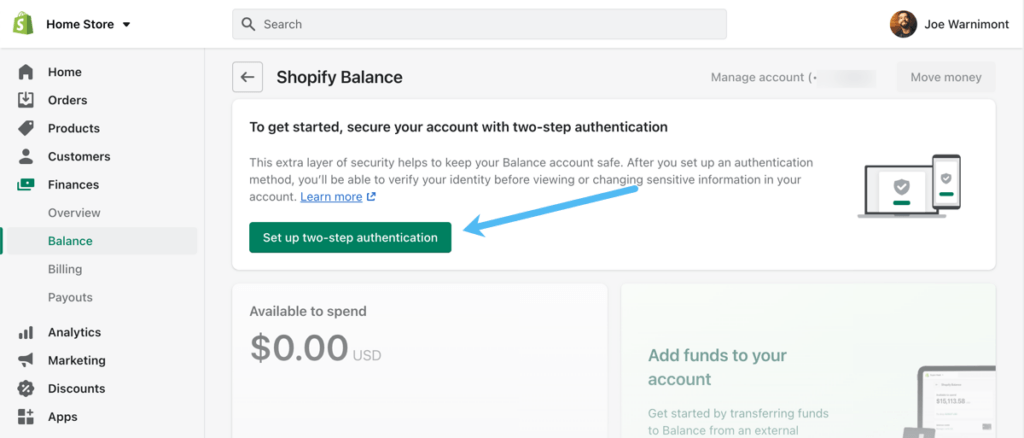Open the Joe Warnimont account menu
This screenshot has width=1024, height=438.
coord(951,24)
